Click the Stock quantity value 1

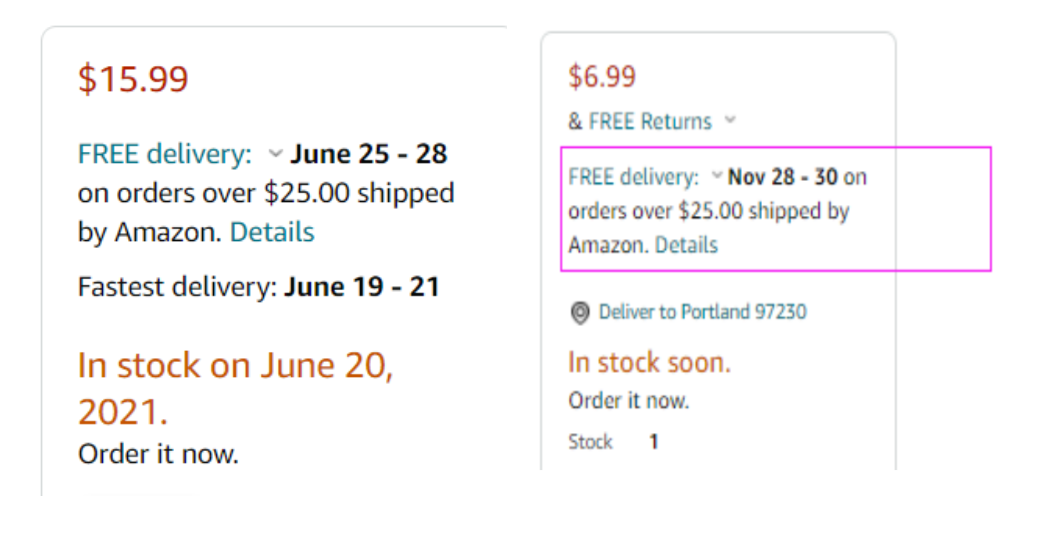coord(653,441)
